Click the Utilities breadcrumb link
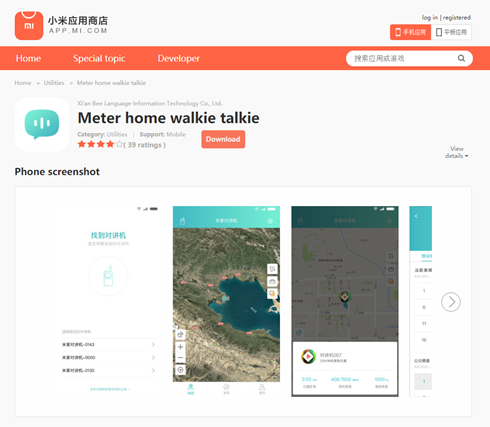The height and width of the screenshot is (427, 490). (54, 83)
